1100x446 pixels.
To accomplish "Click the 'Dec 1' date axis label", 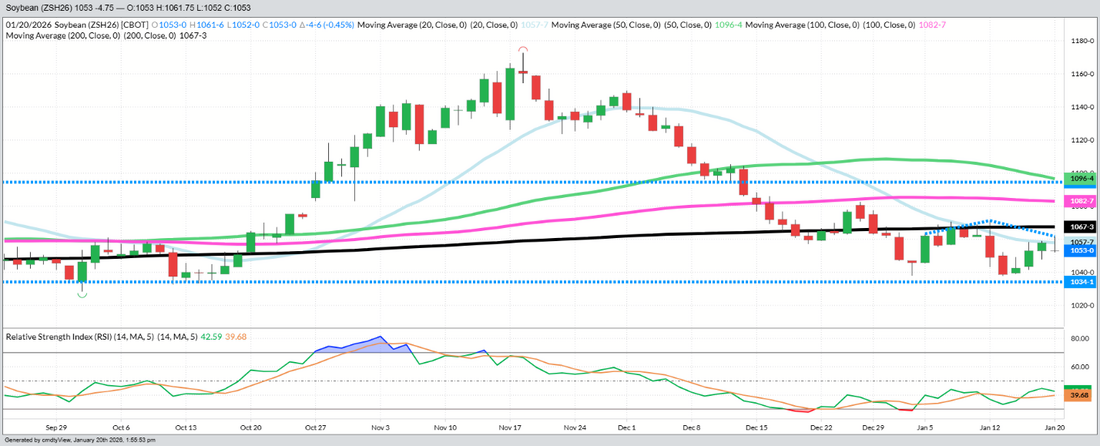I will tap(626, 427).
